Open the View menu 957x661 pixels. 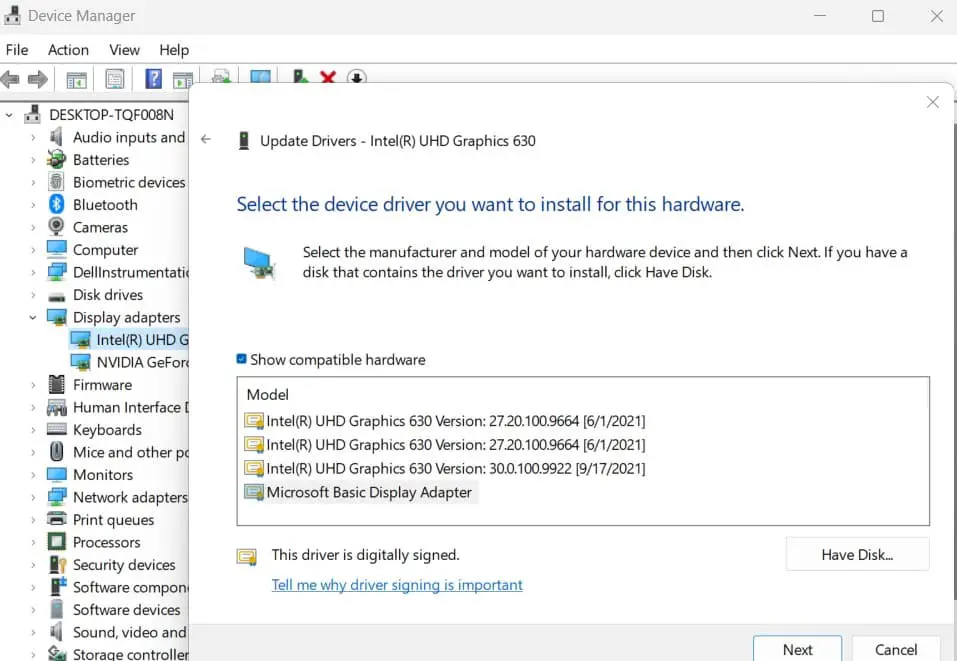(124, 50)
